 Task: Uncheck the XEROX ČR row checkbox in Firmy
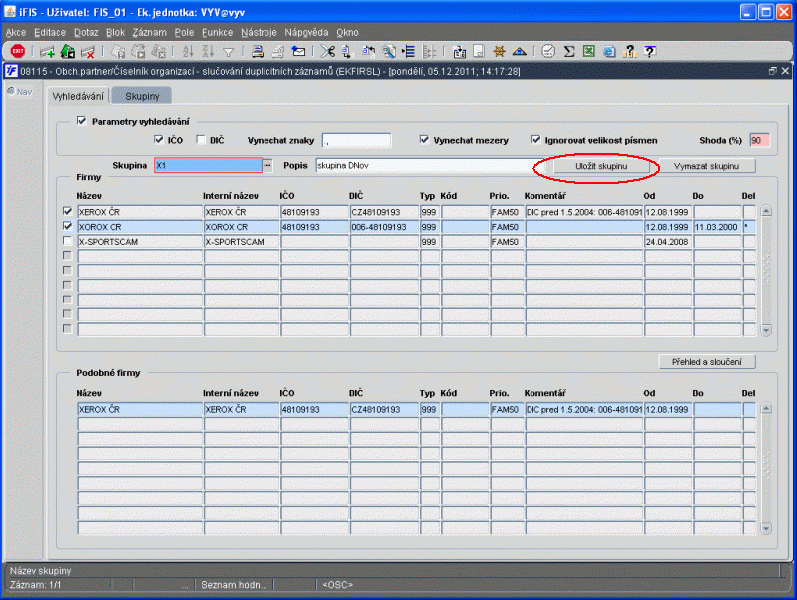(x=67, y=211)
